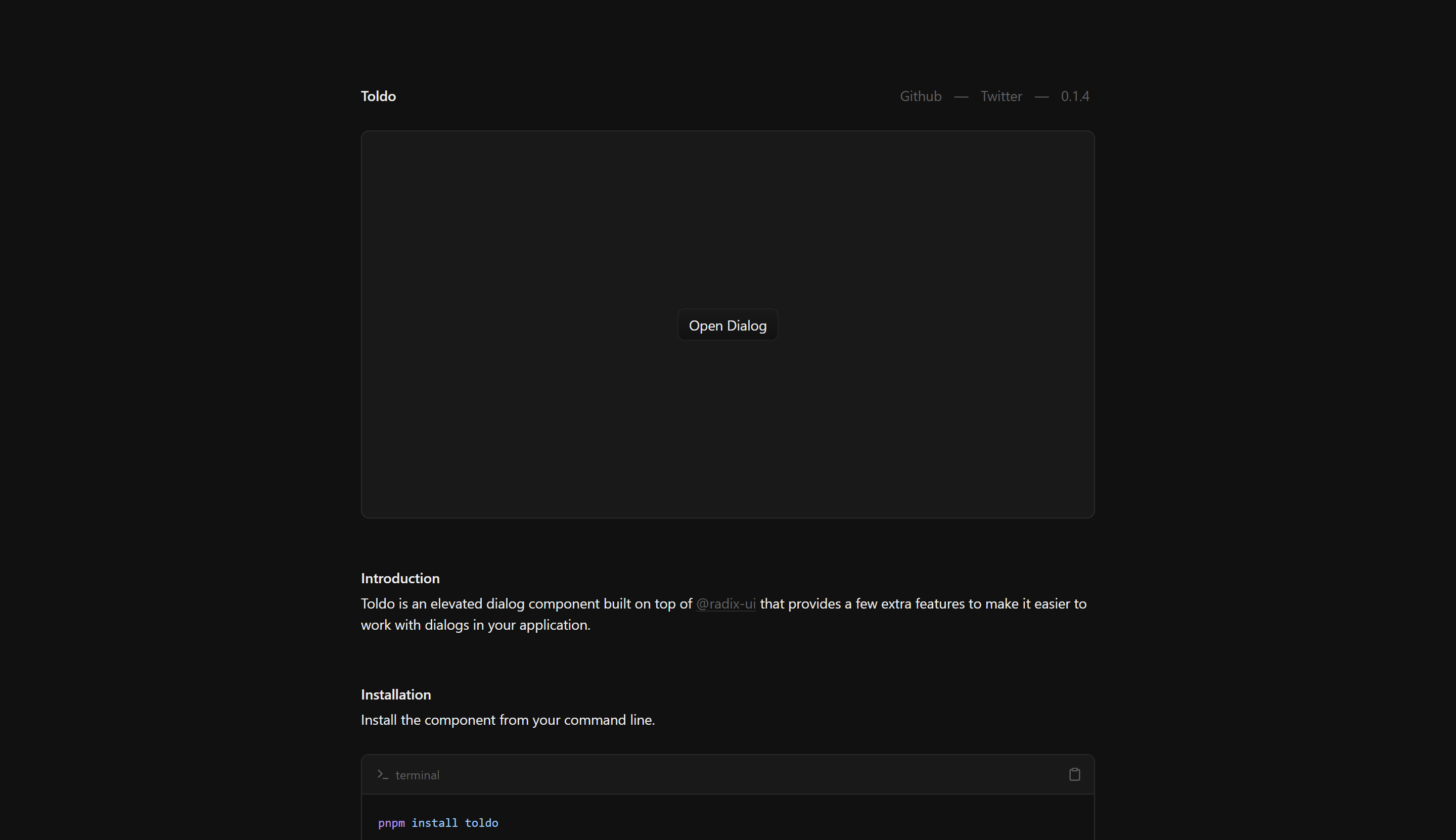
Task: Click the Introduction heading
Action: pyautogui.click(x=400, y=578)
